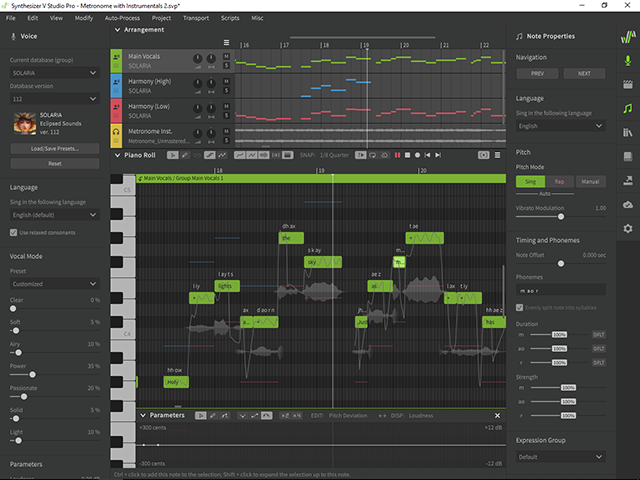Click NEXT navigation button
This screenshot has height=480, width=640.
coord(584,73)
